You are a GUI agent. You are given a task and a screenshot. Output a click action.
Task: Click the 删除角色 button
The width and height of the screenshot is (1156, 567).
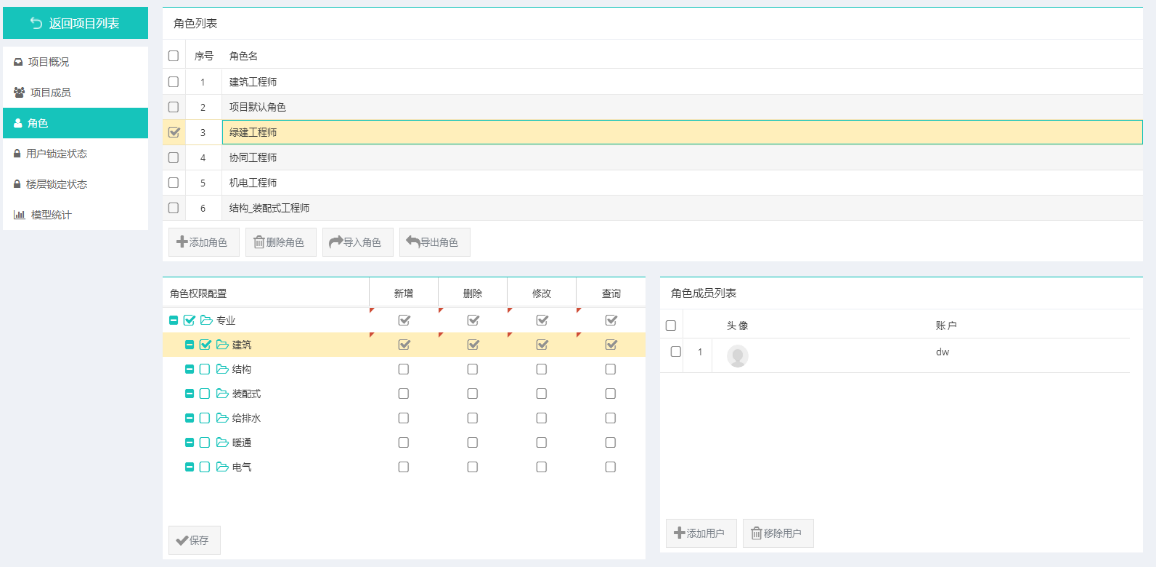pyautogui.click(x=281, y=243)
